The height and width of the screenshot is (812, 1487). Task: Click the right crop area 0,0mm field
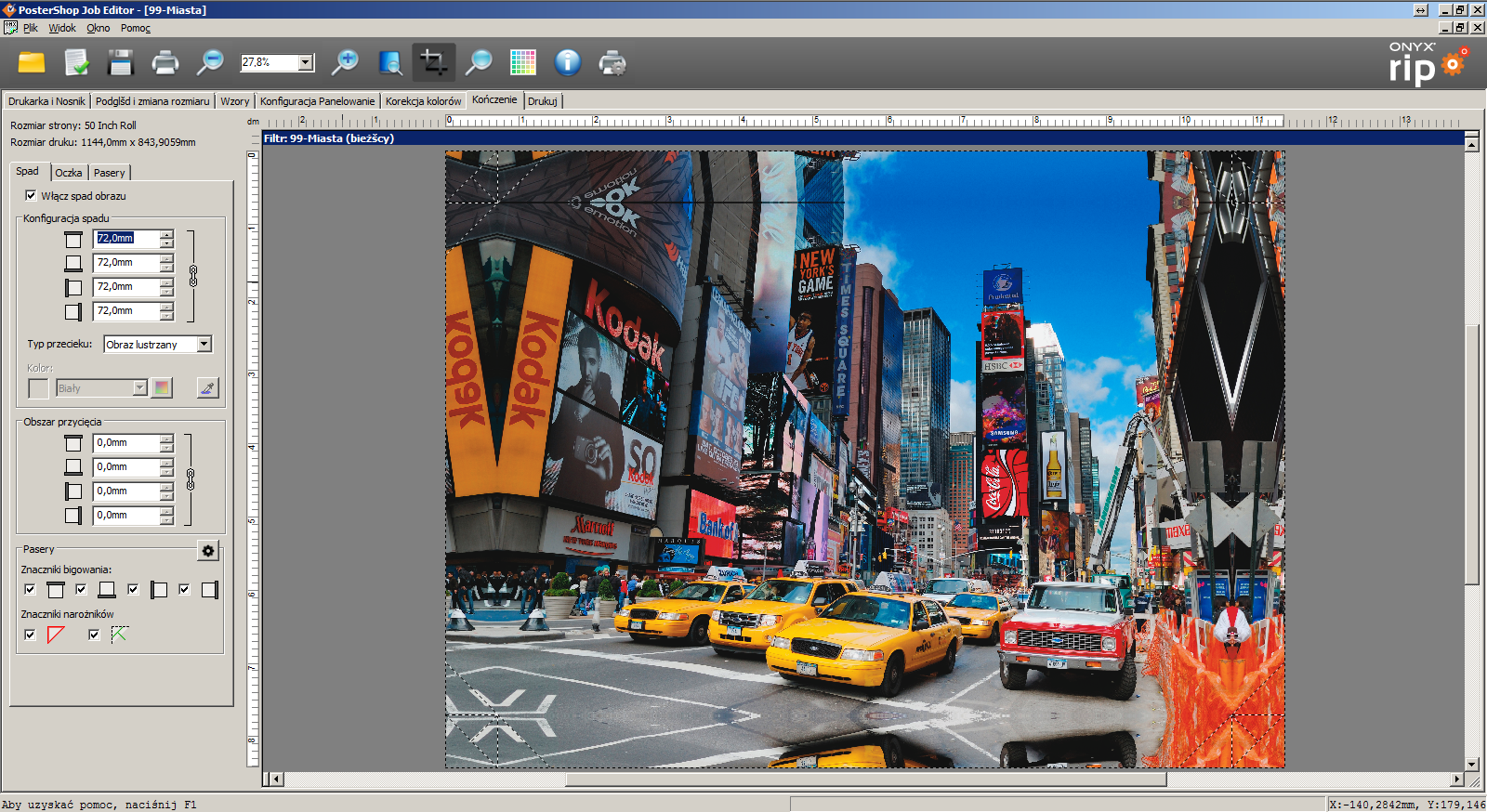(x=127, y=516)
